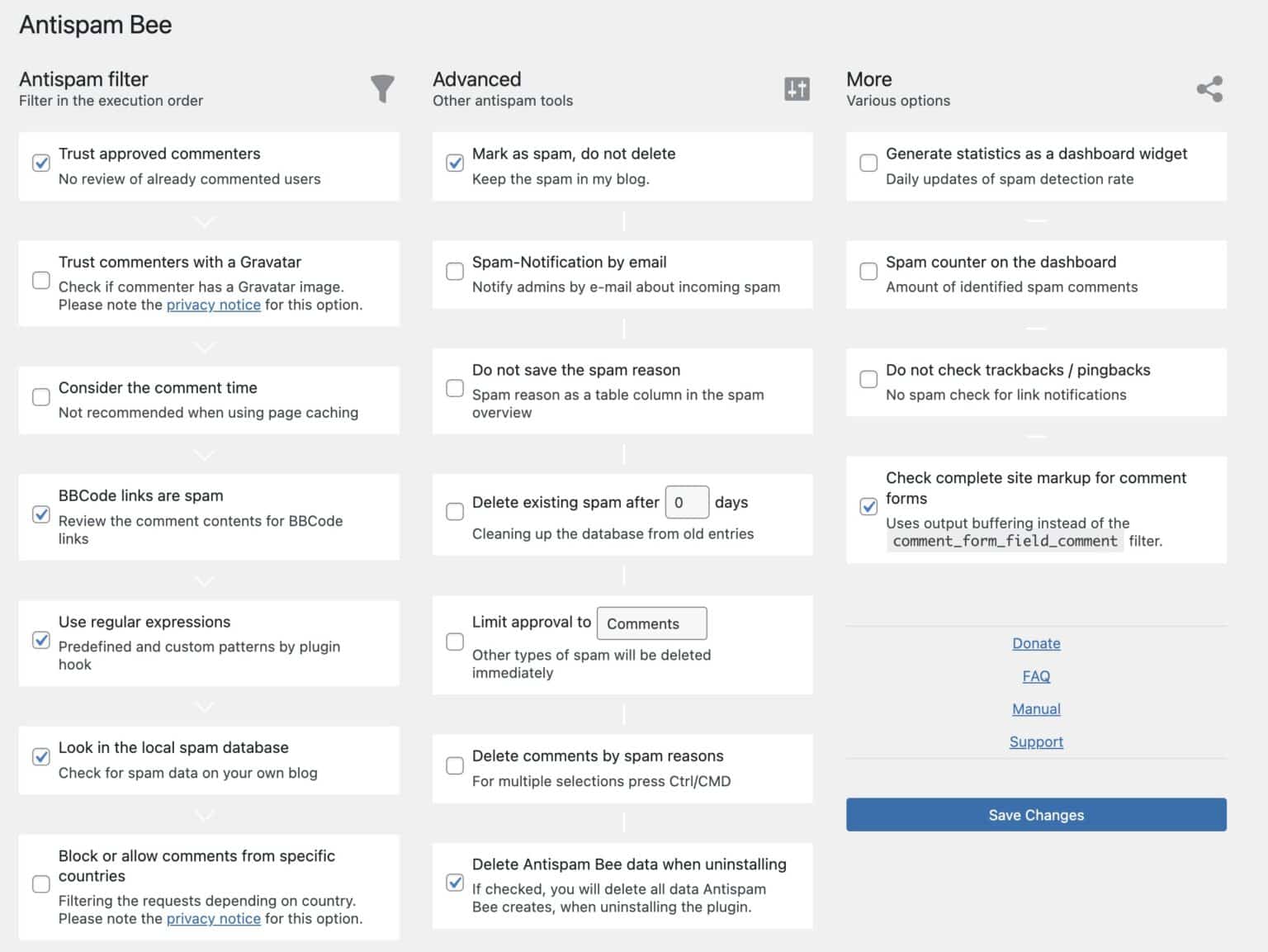Click the chevron below Trust approved commenters
1268x952 pixels.
[x=203, y=221]
